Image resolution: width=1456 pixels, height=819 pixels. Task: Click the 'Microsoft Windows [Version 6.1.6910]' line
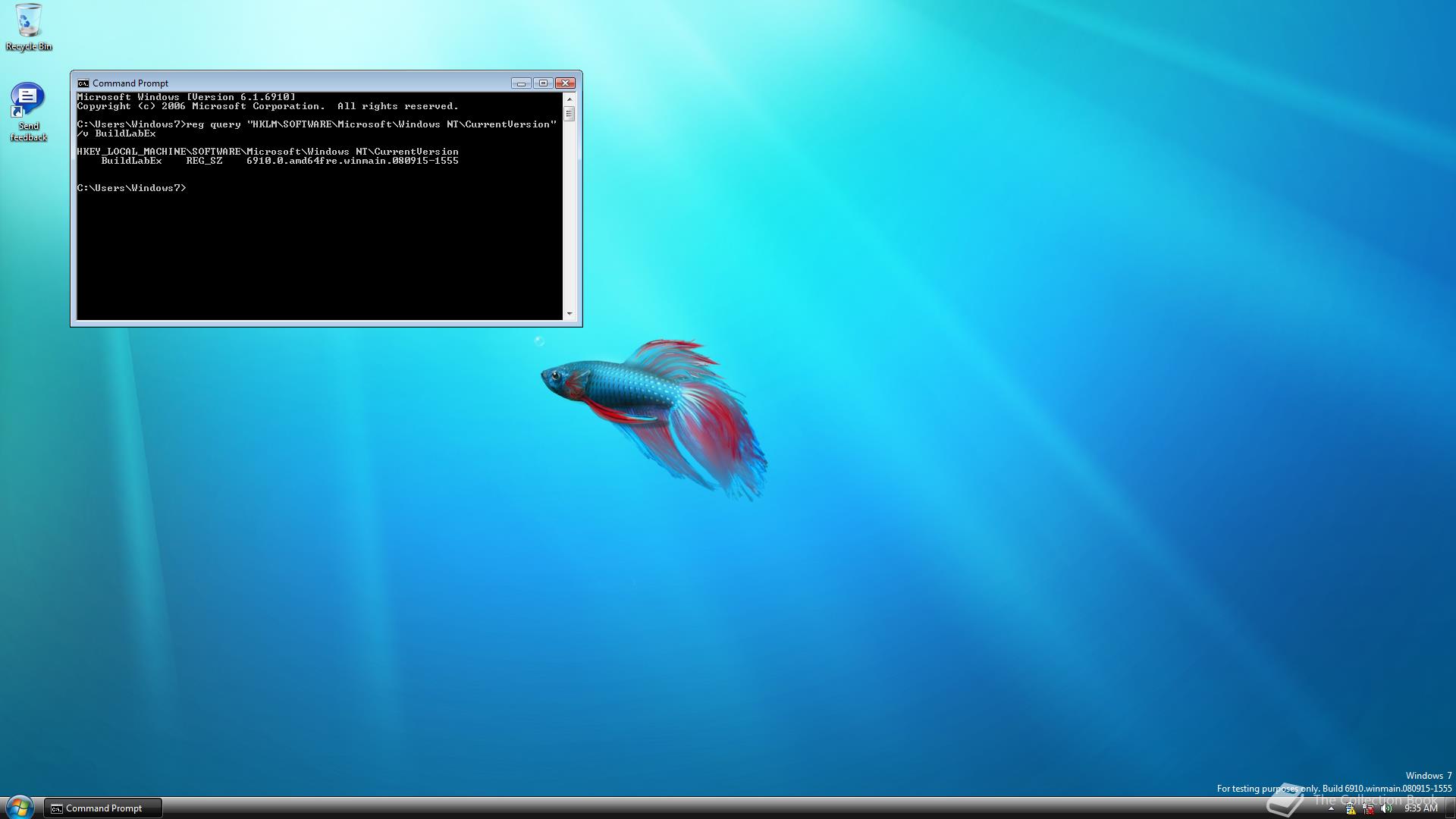[186, 97]
